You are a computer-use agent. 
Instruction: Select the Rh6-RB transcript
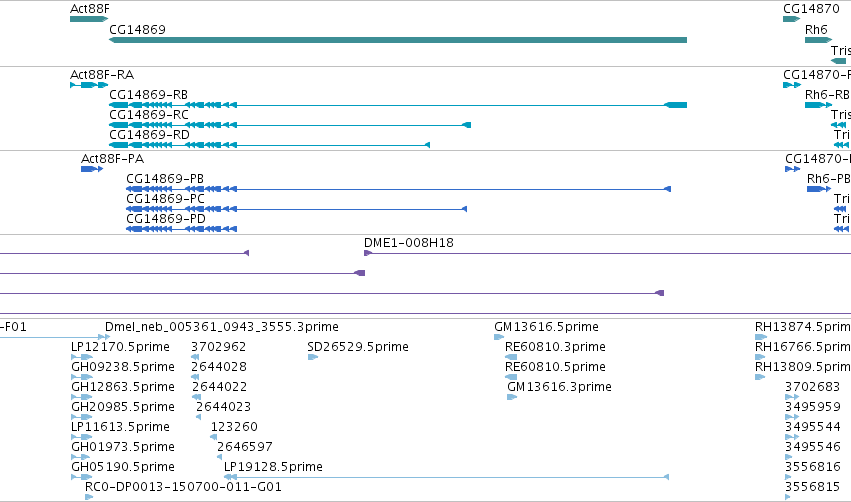click(827, 94)
